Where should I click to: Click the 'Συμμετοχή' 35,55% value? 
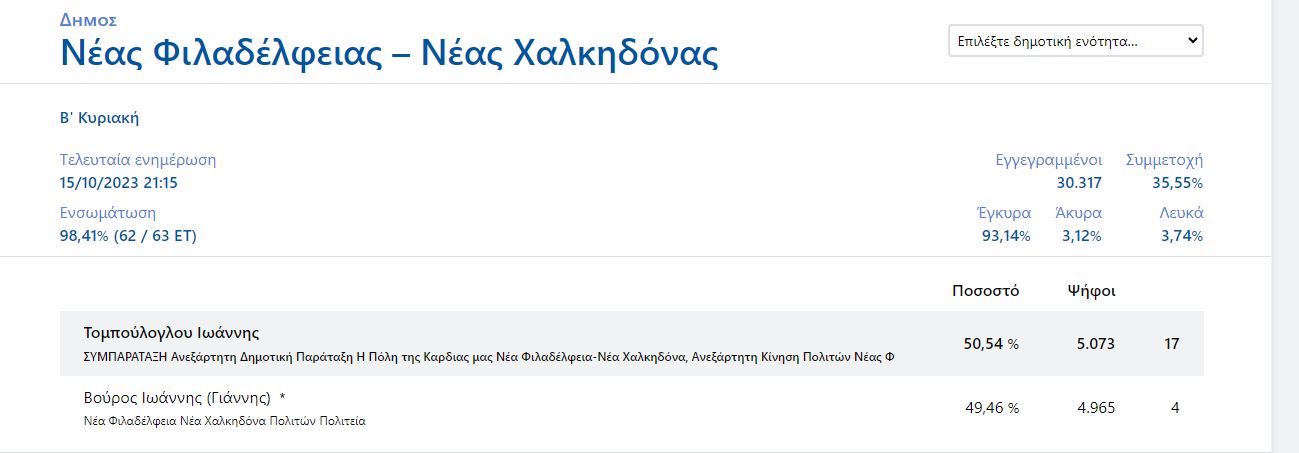1177,183
